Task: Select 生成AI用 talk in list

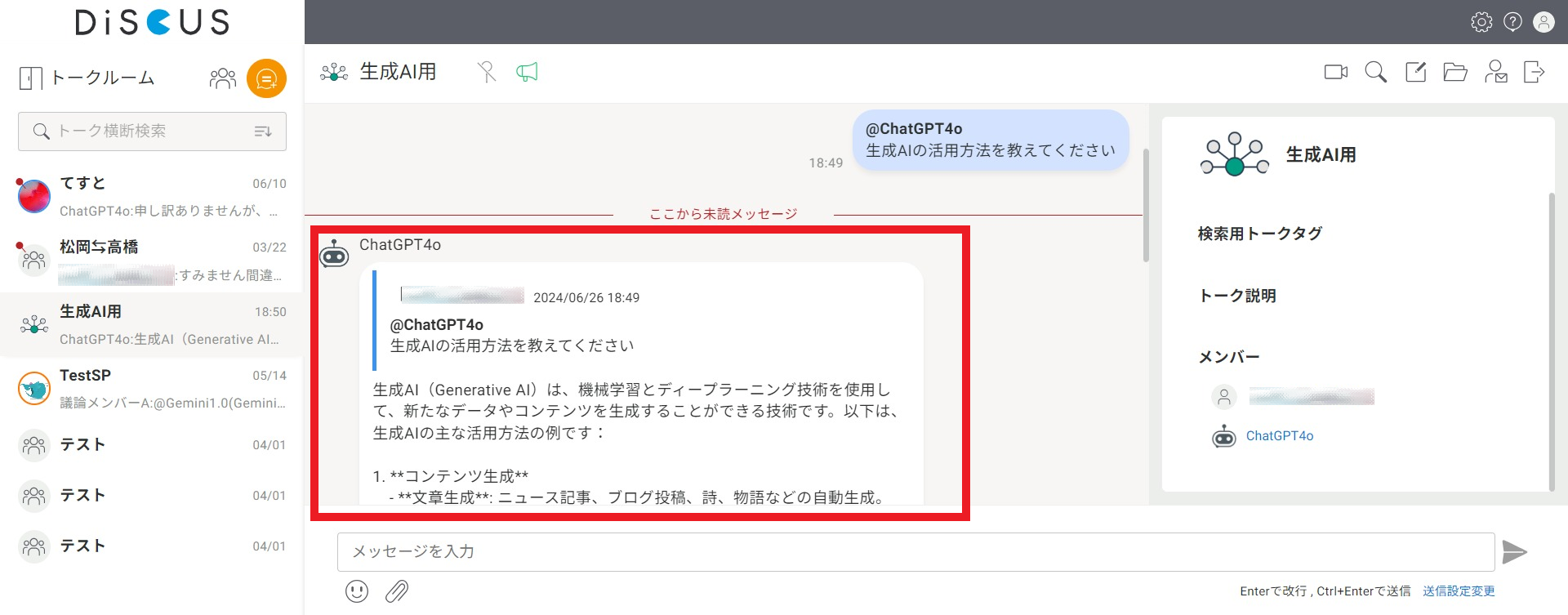Action: tap(152, 325)
